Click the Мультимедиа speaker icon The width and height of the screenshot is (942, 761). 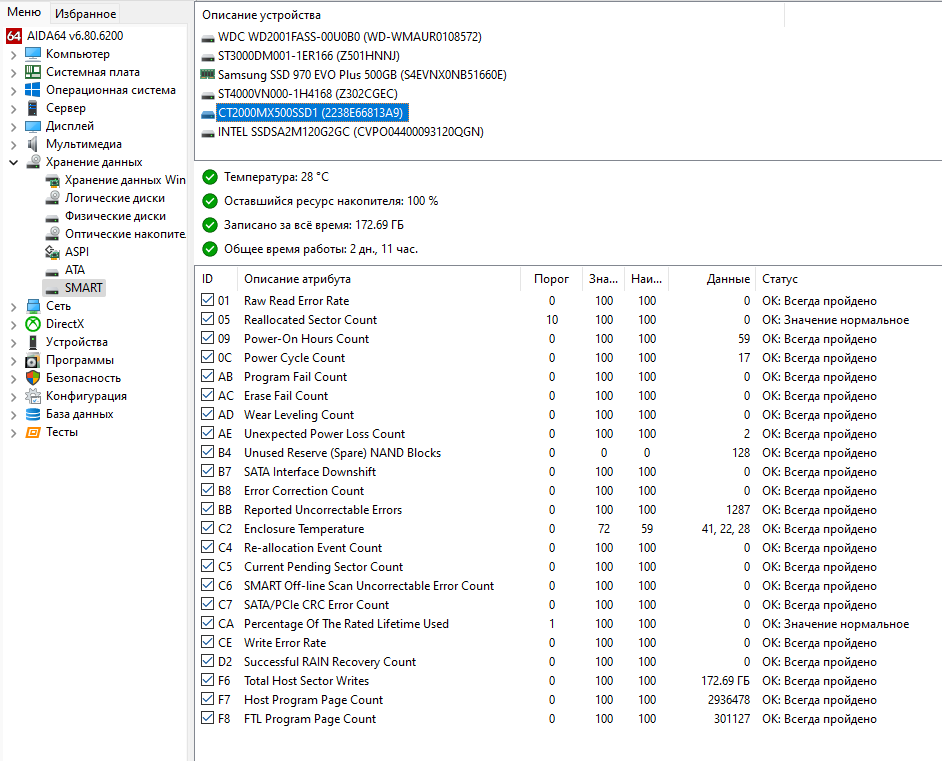[x=33, y=144]
